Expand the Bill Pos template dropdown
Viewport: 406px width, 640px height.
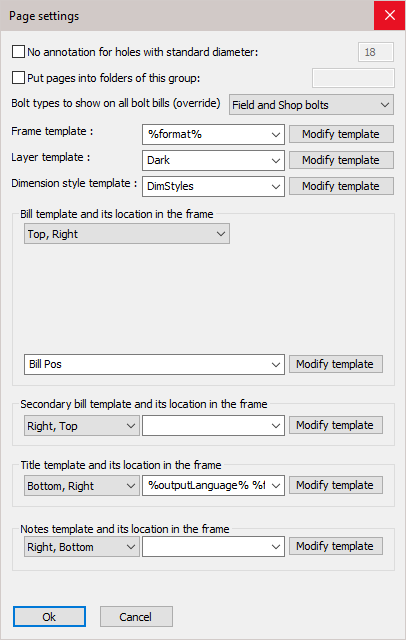tap(154, 364)
